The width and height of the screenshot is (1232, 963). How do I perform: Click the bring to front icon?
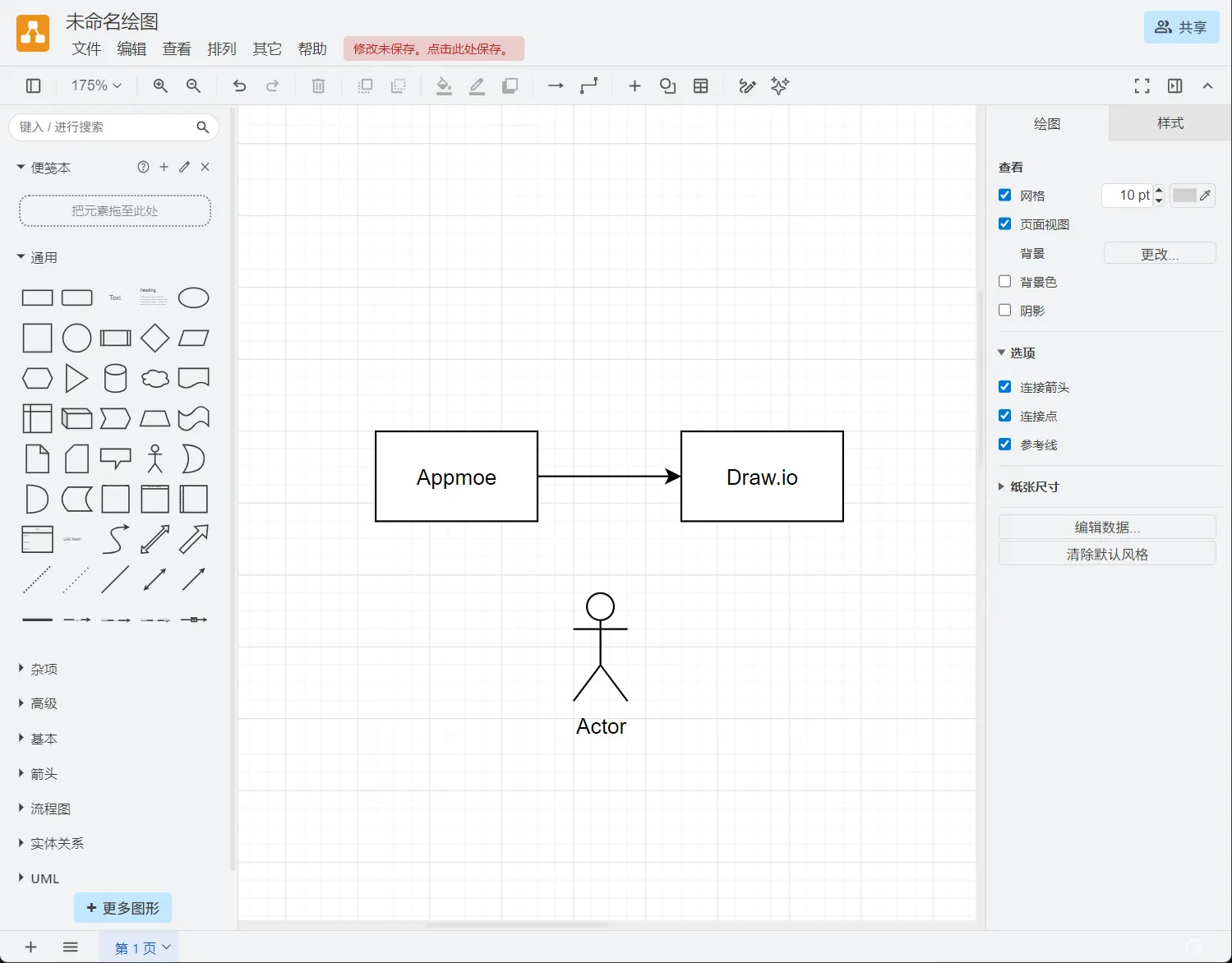366,85
